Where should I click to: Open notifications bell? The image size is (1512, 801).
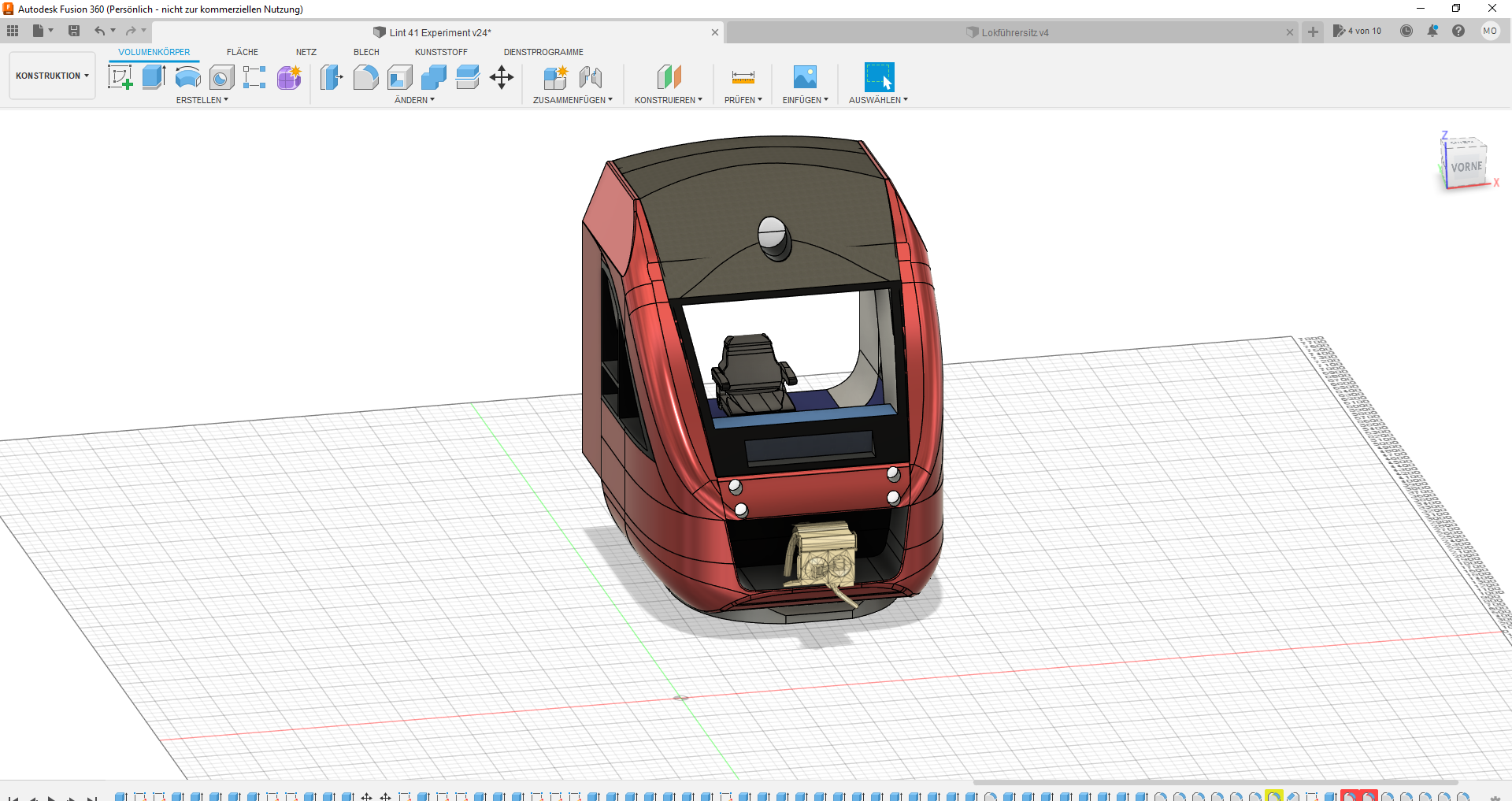[1432, 31]
